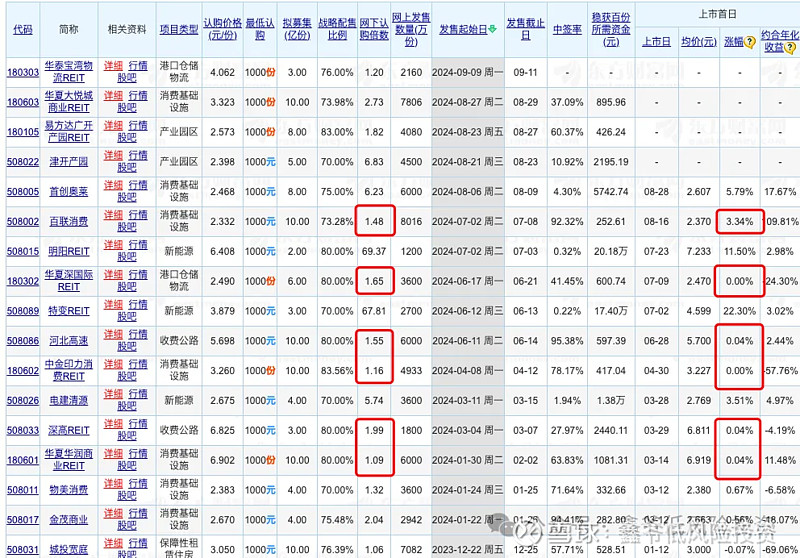Open 津开产园 name link
The width and height of the screenshot is (800, 558).
[x=69, y=162]
